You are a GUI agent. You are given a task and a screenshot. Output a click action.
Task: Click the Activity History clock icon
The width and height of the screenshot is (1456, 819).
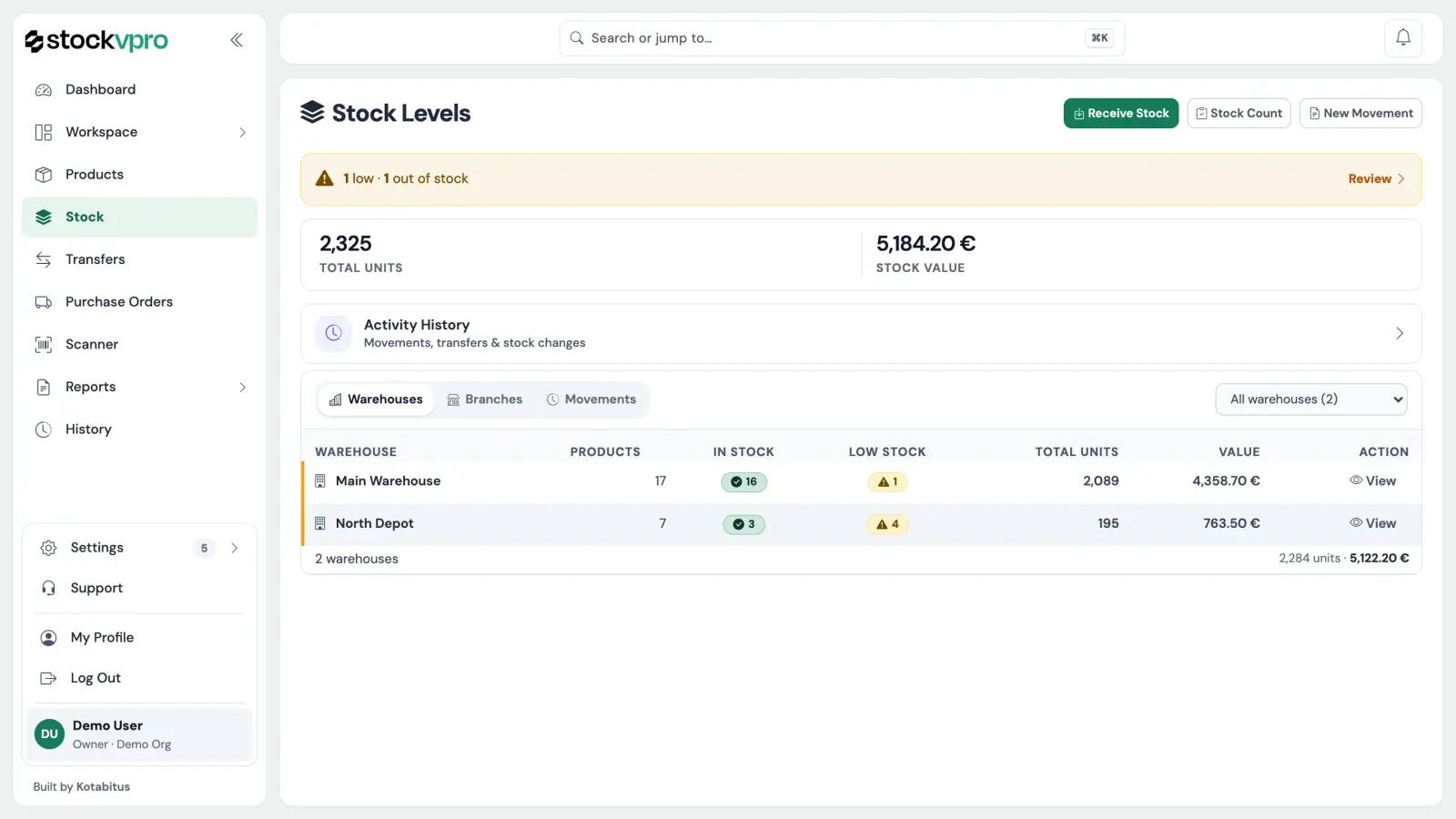pyautogui.click(x=334, y=334)
